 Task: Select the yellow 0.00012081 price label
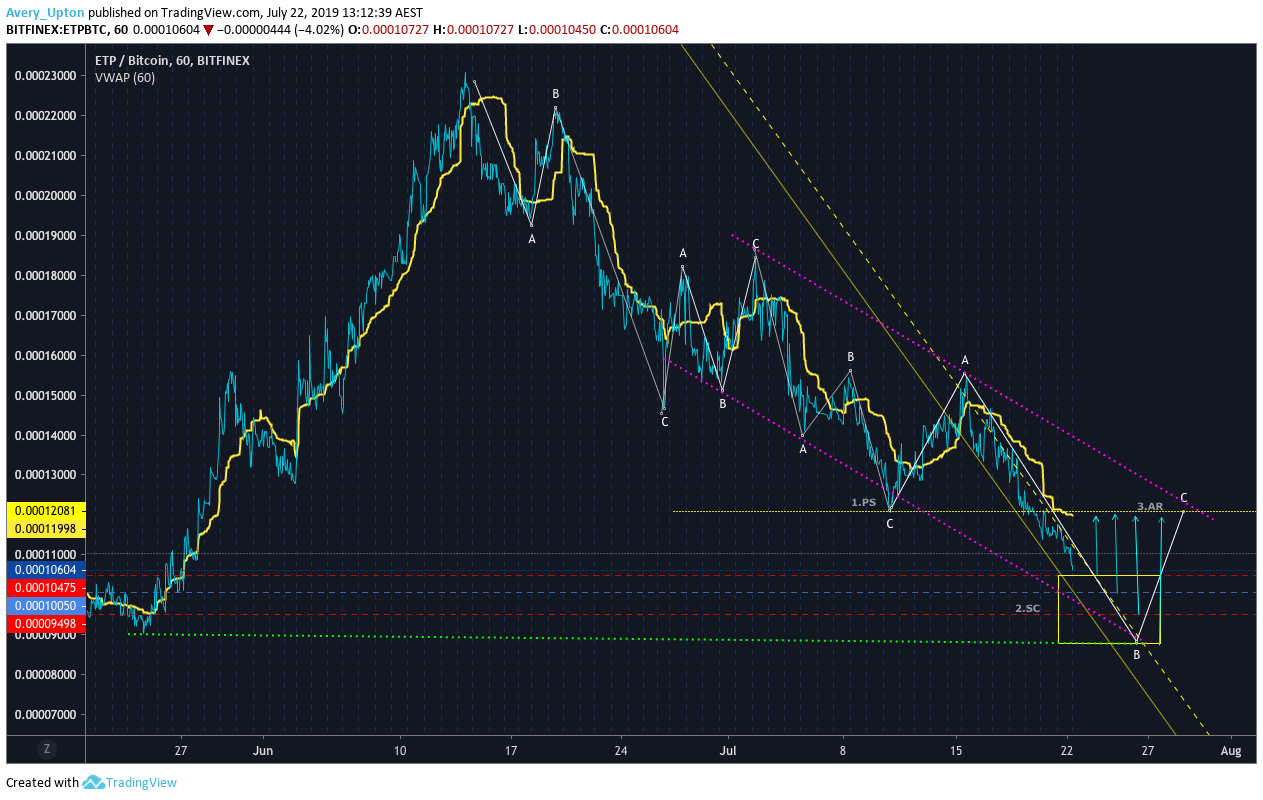click(46, 510)
